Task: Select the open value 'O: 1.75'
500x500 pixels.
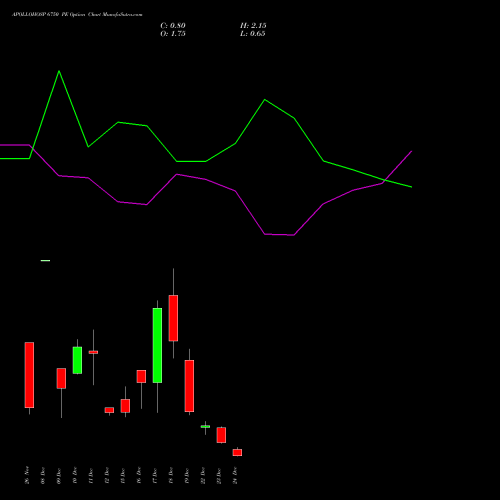Action: click(173, 34)
